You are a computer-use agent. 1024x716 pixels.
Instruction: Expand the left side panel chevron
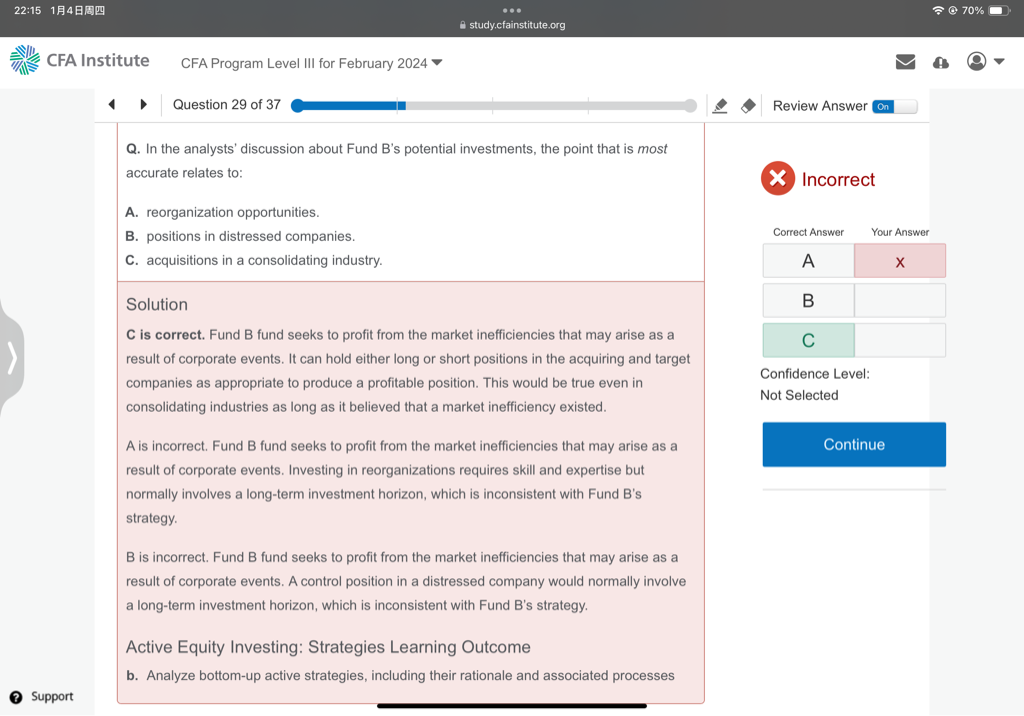coord(12,357)
